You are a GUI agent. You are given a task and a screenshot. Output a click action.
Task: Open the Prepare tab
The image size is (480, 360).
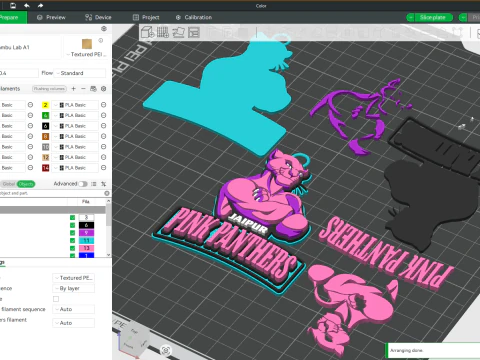click(x=13, y=17)
